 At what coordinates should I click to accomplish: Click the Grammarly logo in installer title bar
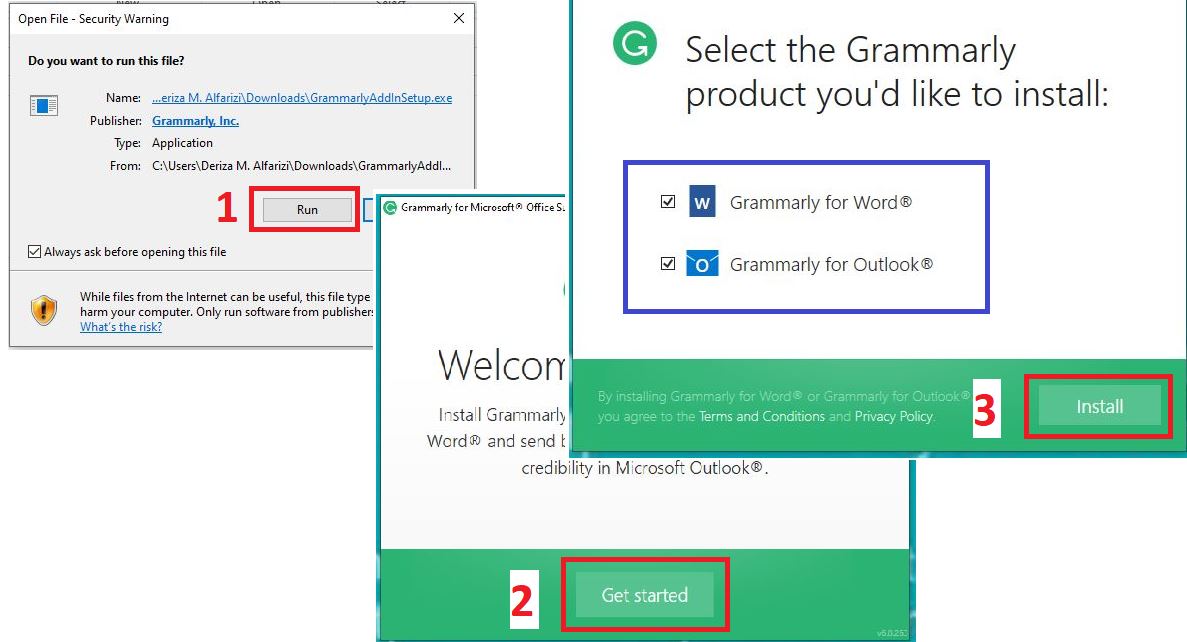(390, 207)
